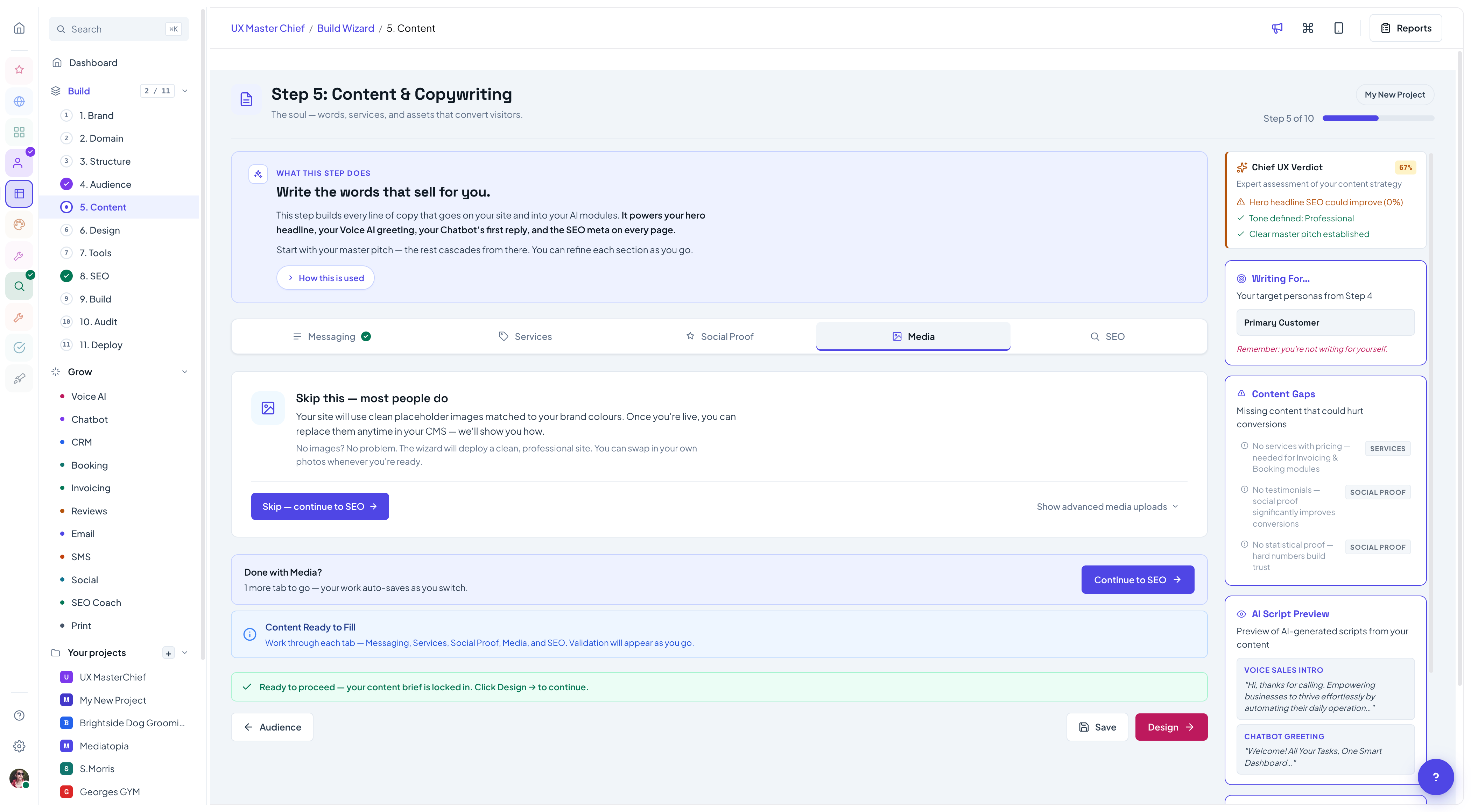This screenshot has height=812, width=1471.
Task: Click the sparkle icon beside What This Step Does
Action: (258, 174)
